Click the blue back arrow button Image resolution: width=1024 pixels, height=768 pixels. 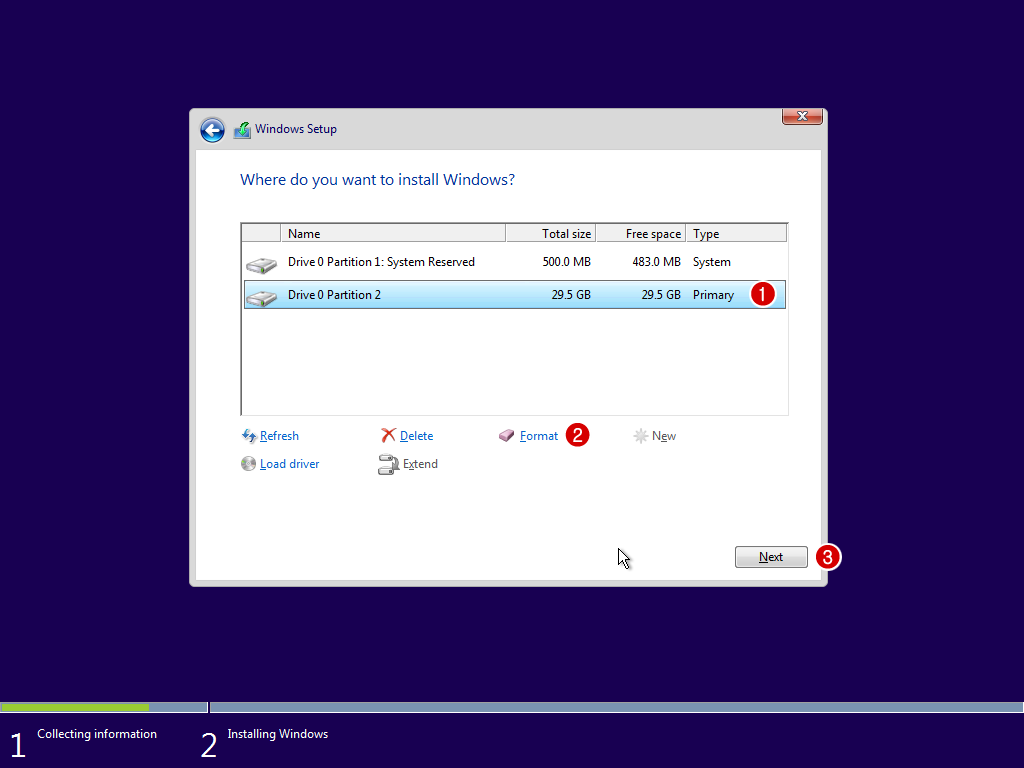tap(212, 130)
